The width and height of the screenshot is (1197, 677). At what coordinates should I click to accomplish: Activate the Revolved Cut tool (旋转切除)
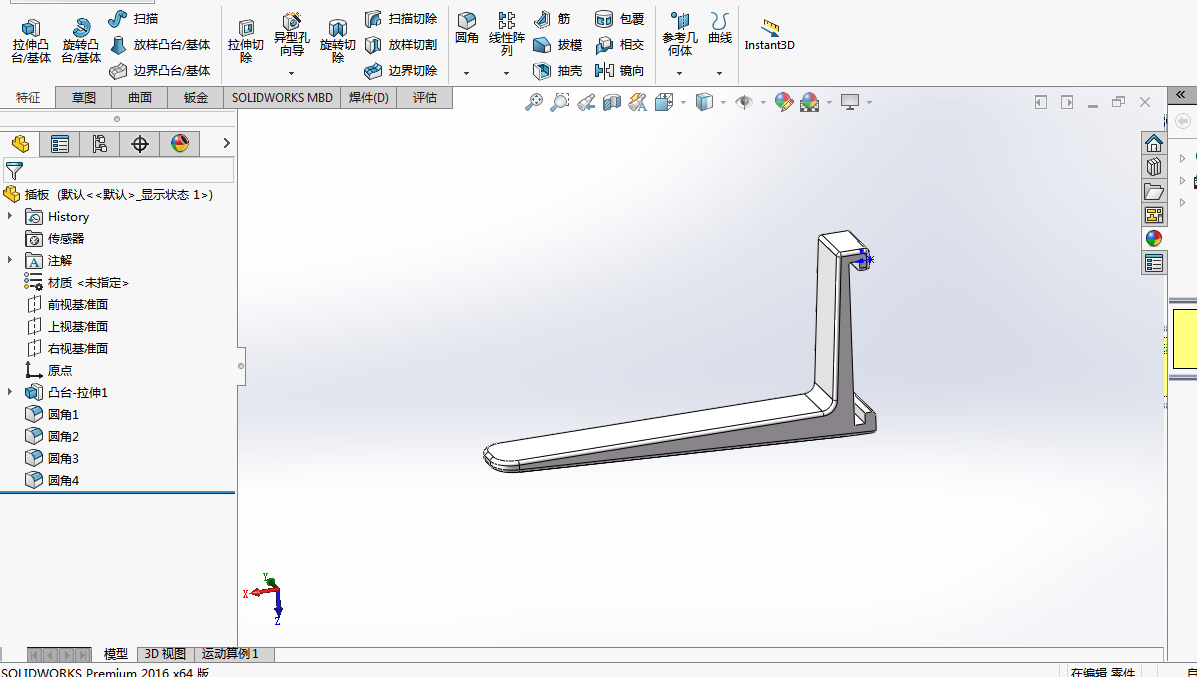pos(337,41)
